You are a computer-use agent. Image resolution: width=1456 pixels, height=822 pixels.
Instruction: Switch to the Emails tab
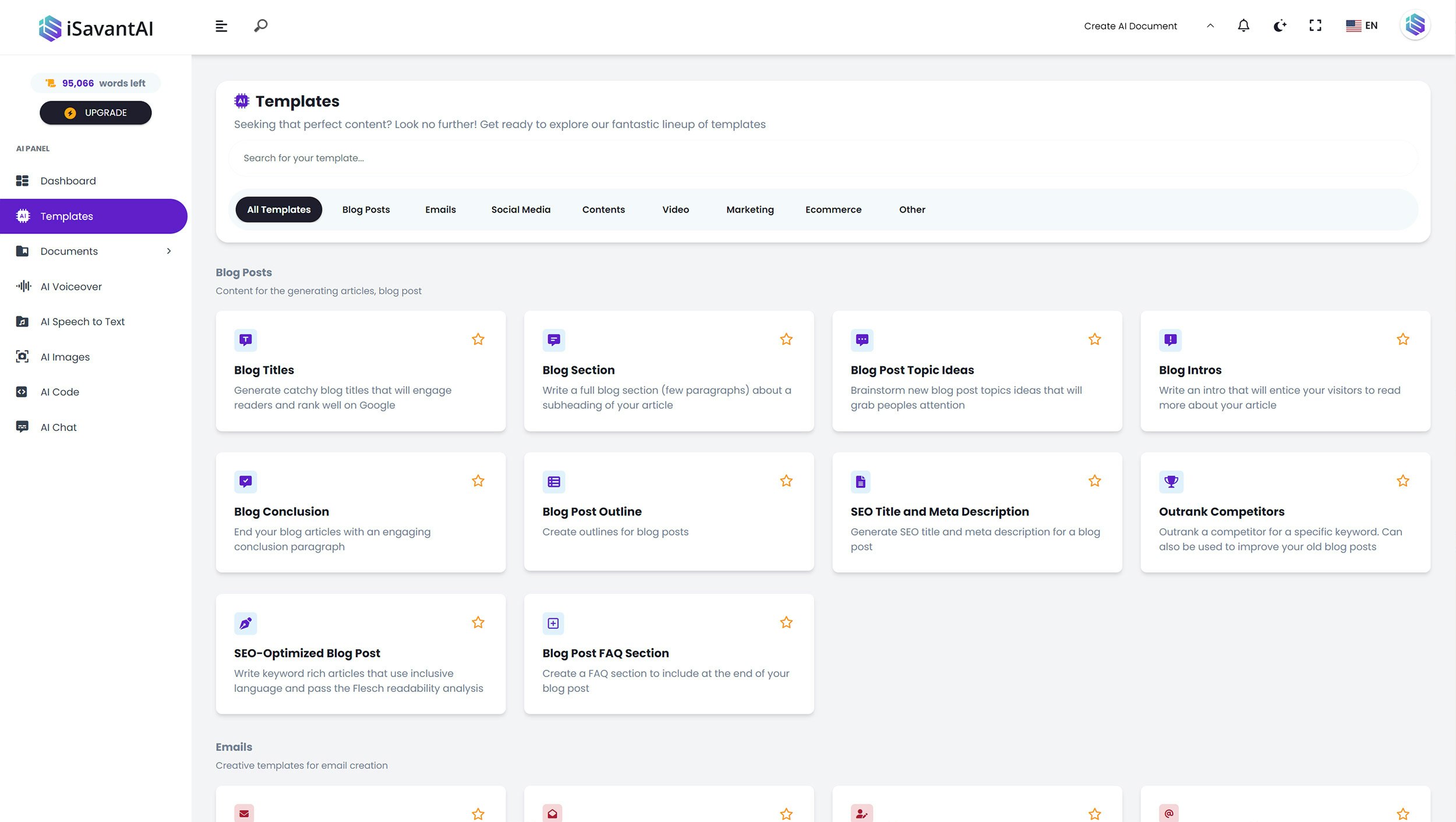[440, 210]
